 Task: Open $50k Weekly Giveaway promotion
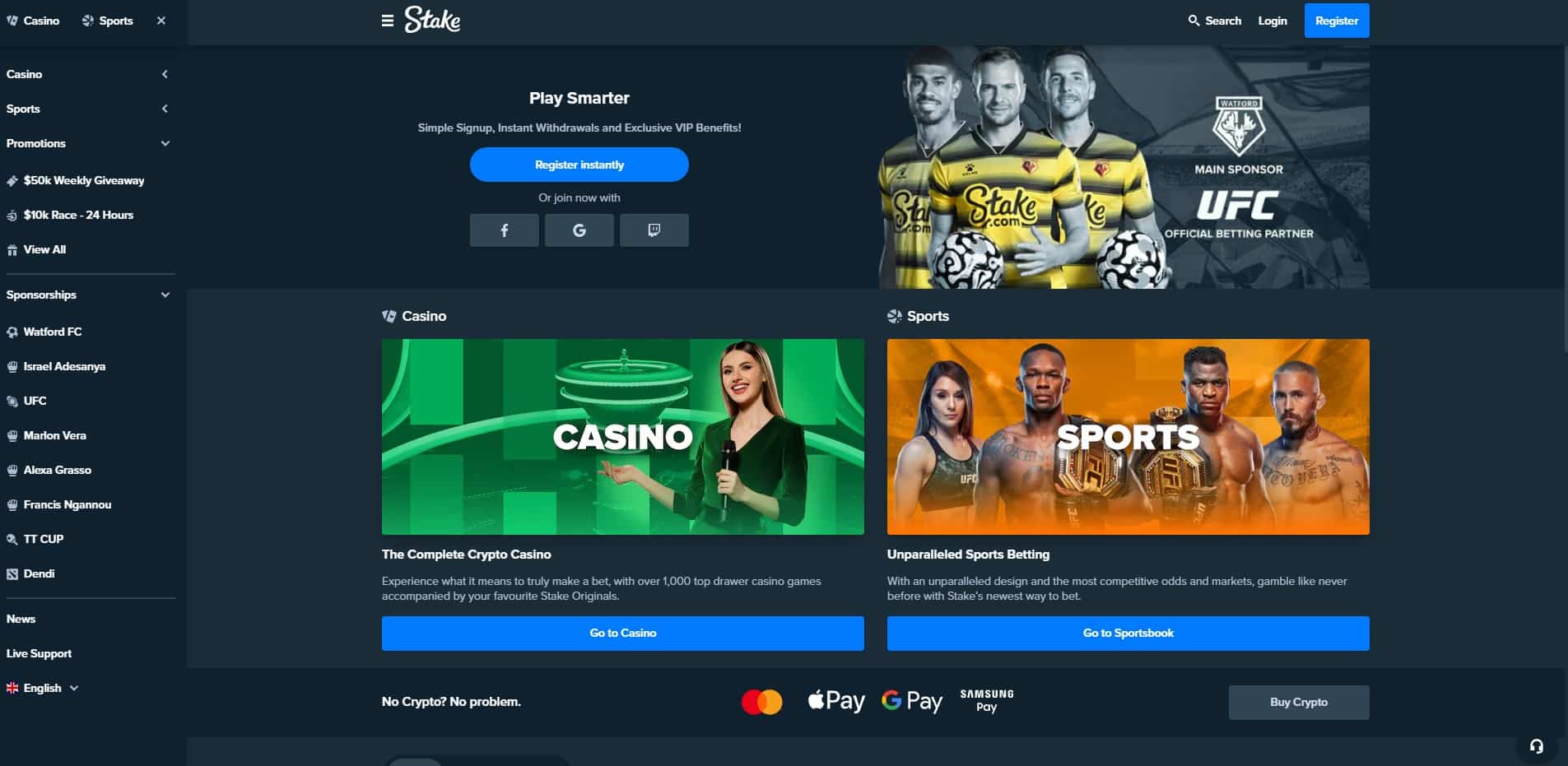click(x=83, y=180)
